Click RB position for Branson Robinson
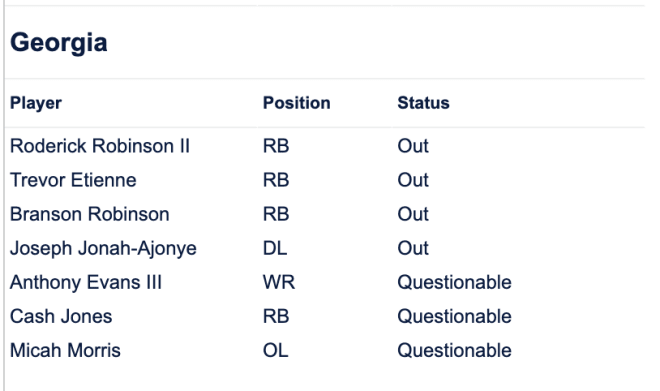The width and height of the screenshot is (660, 391). click(276, 214)
